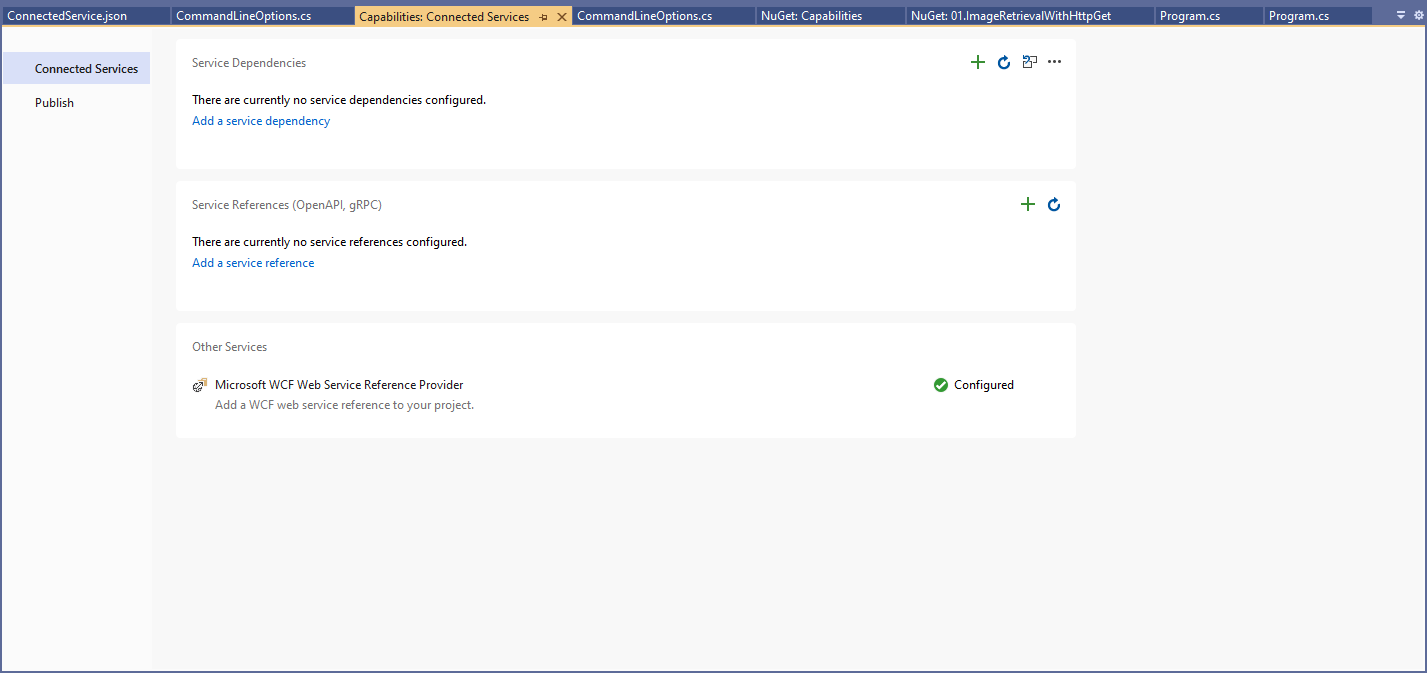Image resolution: width=1427 pixels, height=673 pixels.
Task: Select Connected Services in the left sidebar
Action: coord(86,69)
